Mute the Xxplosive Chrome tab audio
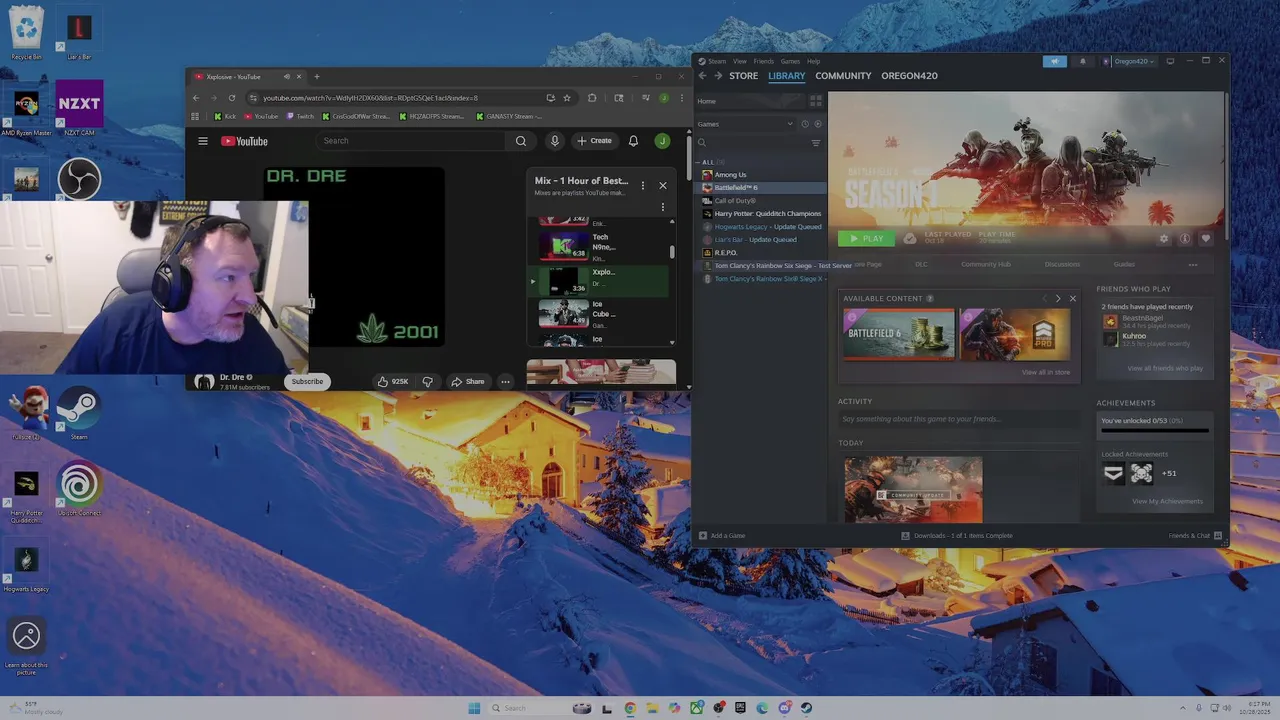The image size is (1280, 720). (x=286, y=77)
